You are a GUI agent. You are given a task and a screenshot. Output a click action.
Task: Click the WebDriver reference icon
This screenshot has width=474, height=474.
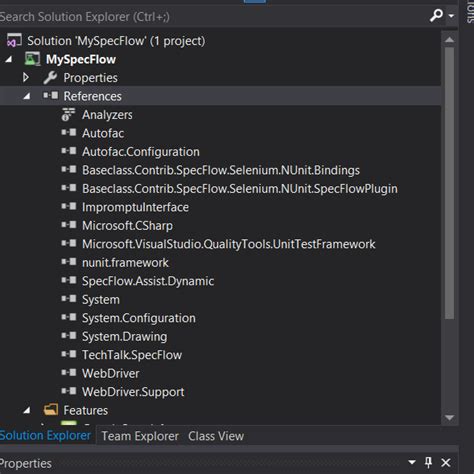pyautogui.click(x=69, y=372)
